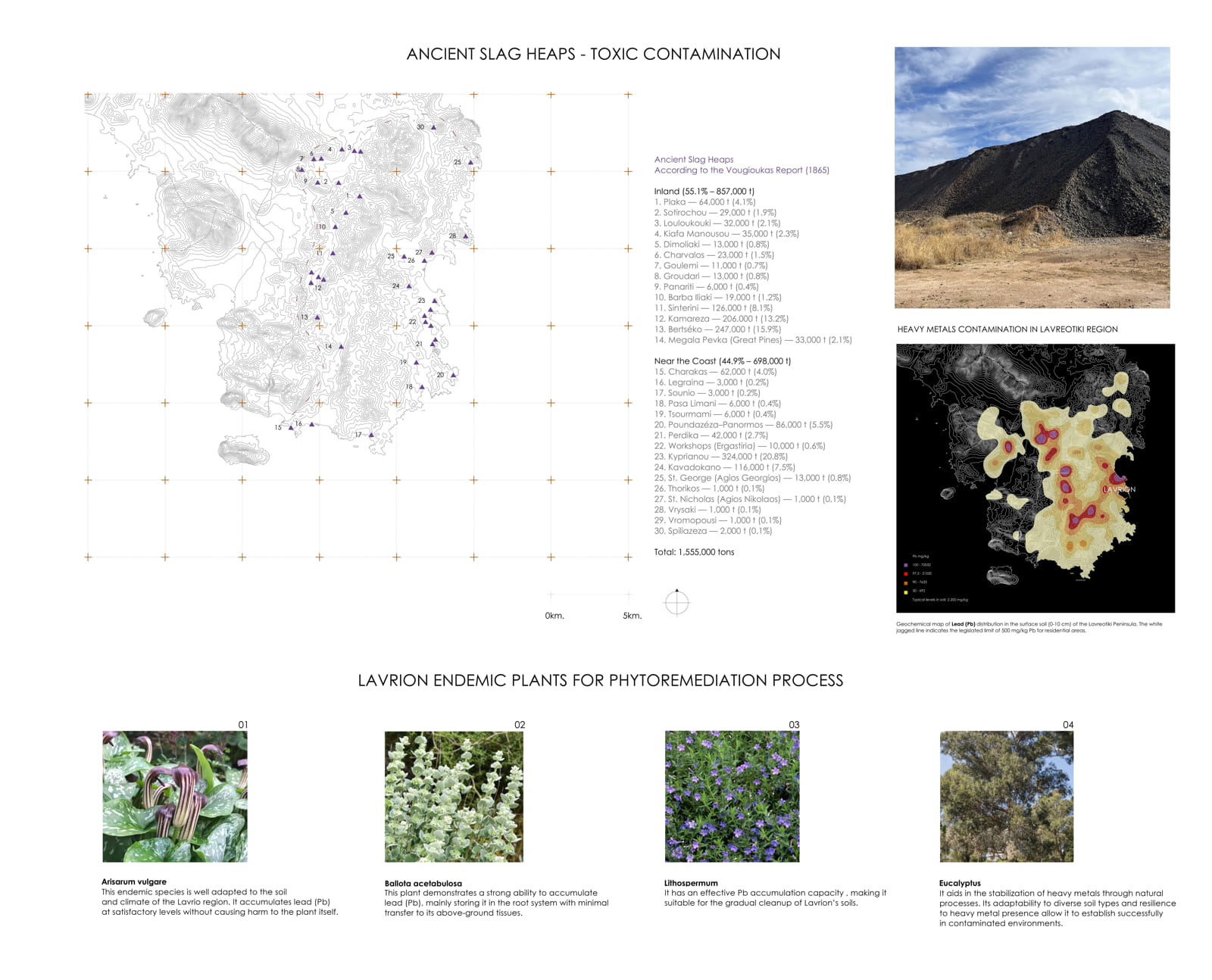Click the Lithospermum purple flowers photo
This screenshot has height=980, width=1212.
pos(732,796)
